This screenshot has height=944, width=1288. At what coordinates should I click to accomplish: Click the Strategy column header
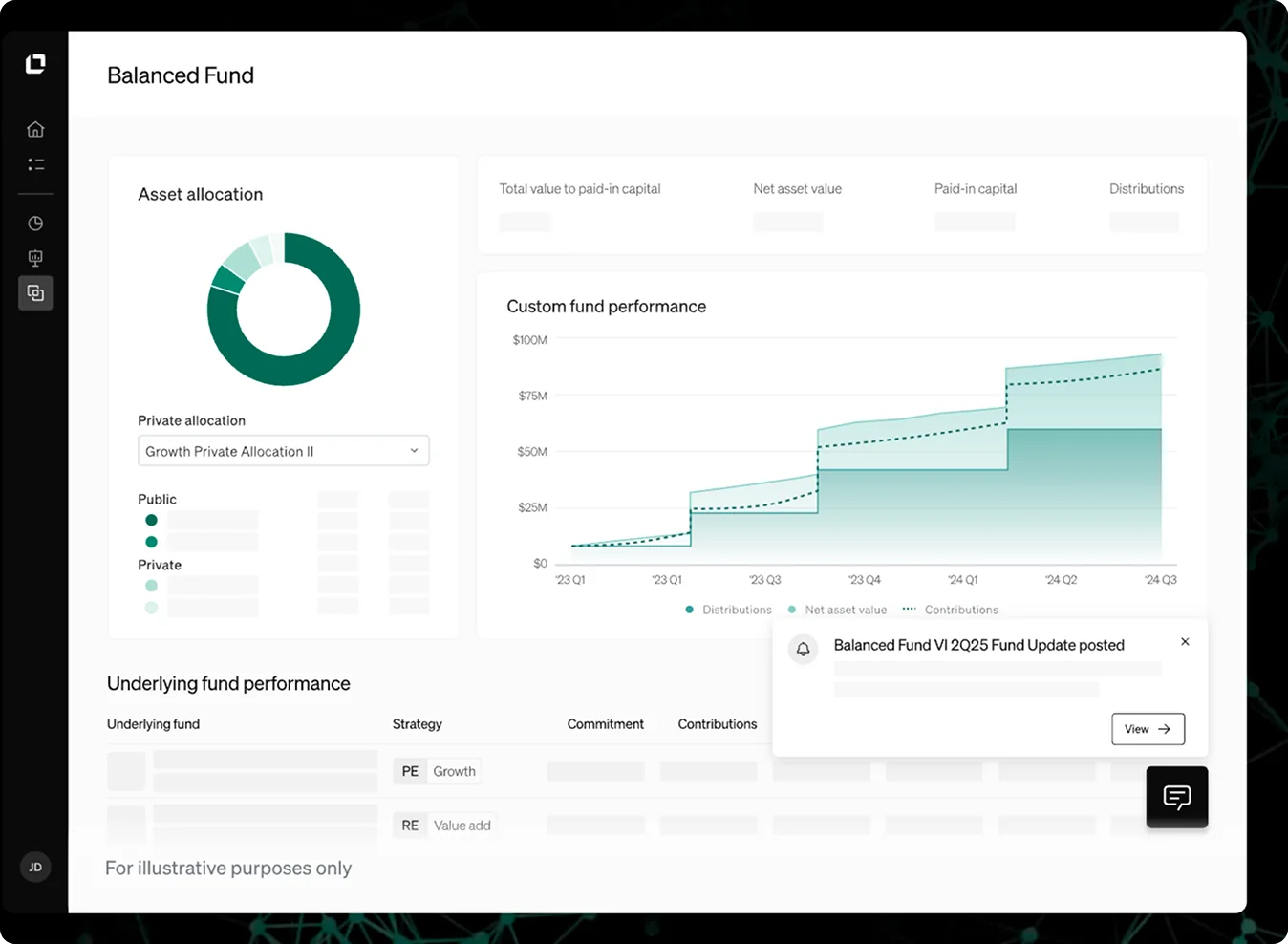(418, 724)
